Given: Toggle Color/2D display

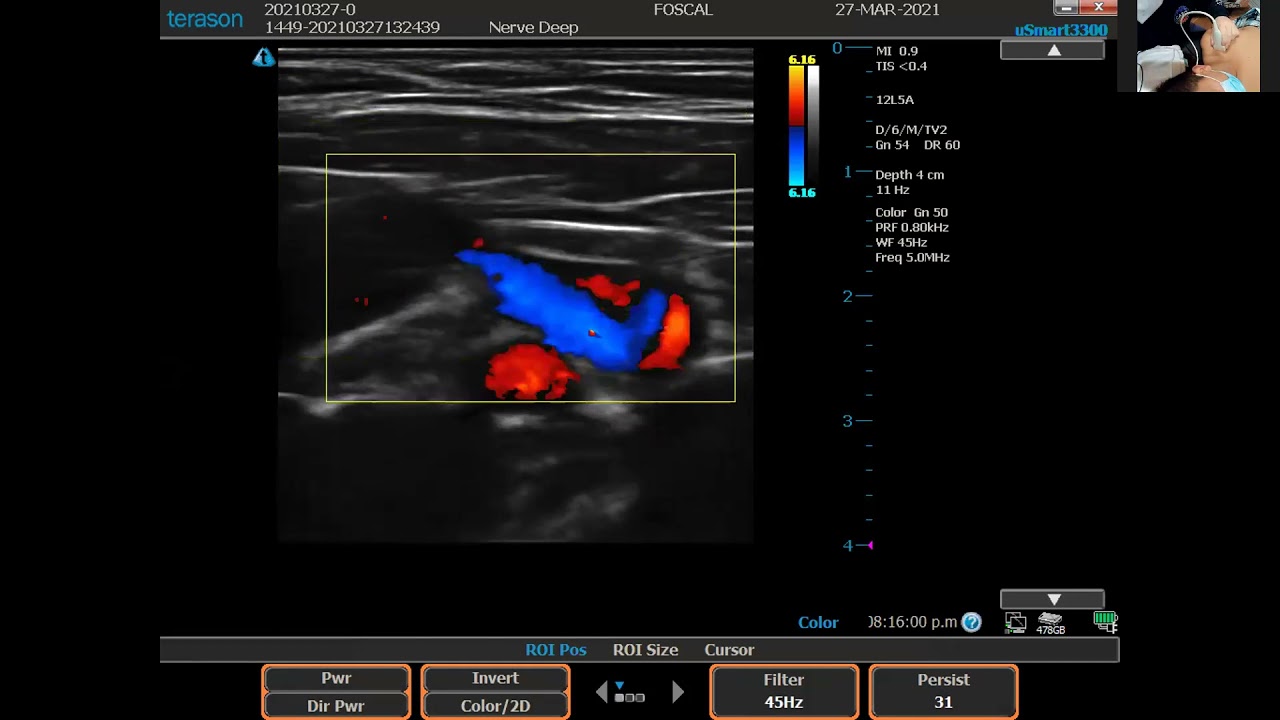Looking at the screenshot, I should (x=495, y=705).
